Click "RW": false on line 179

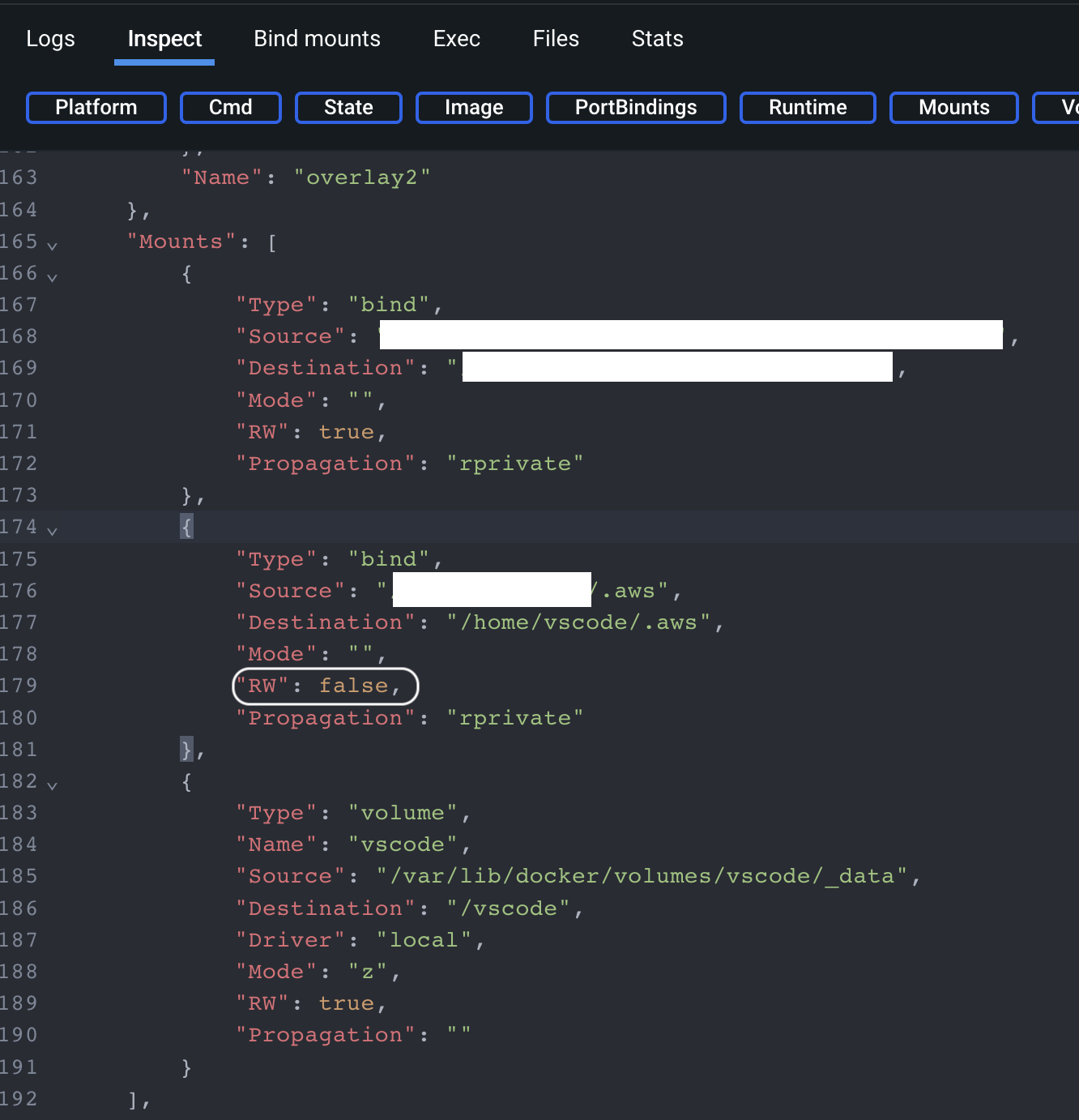tap(318, 686)
